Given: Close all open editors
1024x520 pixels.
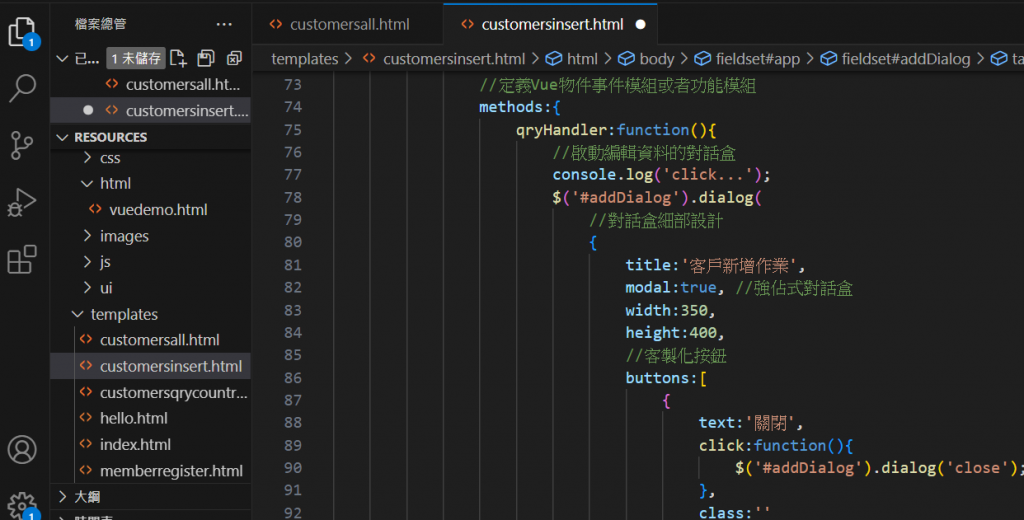Looking at the screenshot, I should [x=234, y=58].
